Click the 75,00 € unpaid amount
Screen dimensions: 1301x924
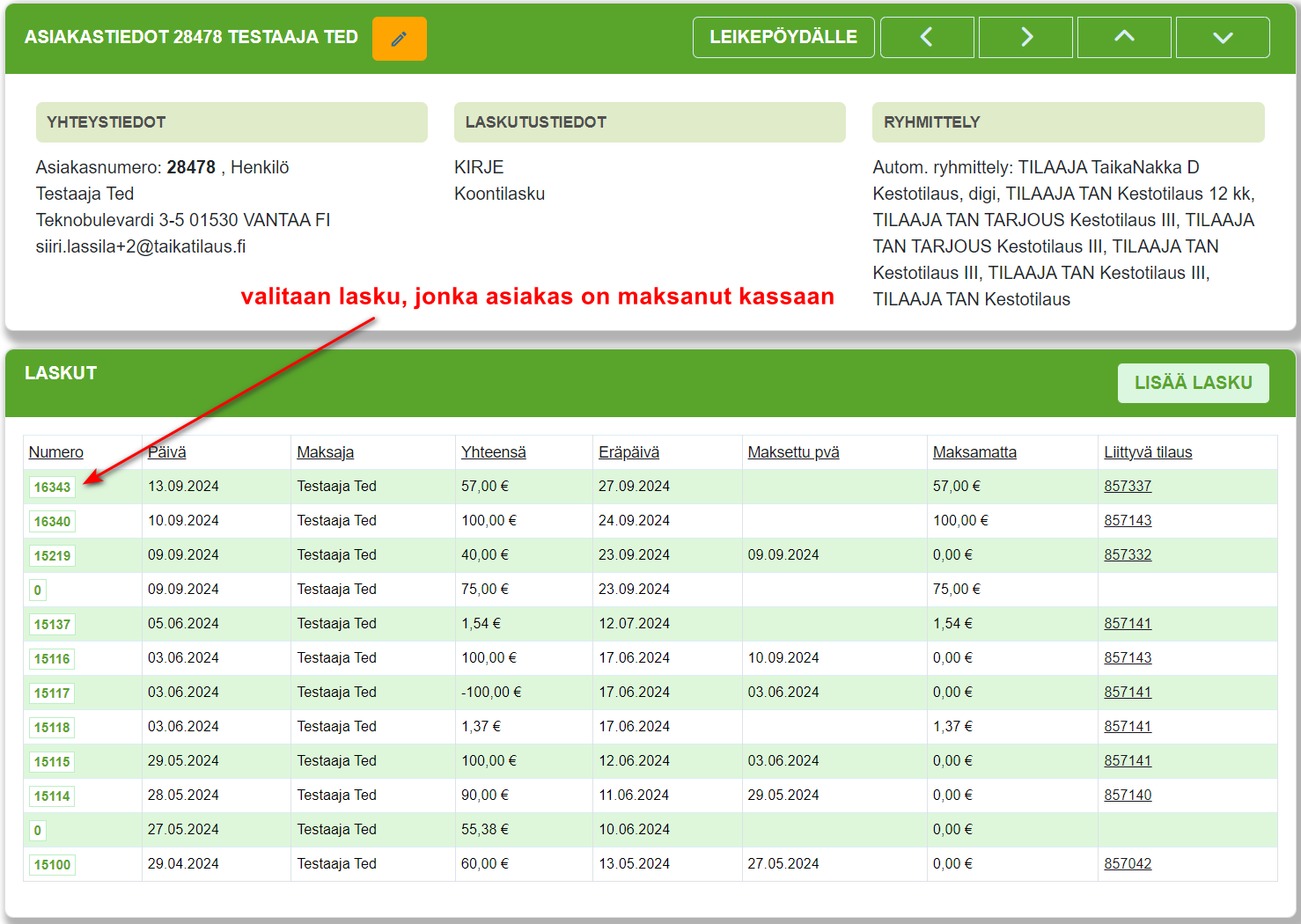(957, 589)
